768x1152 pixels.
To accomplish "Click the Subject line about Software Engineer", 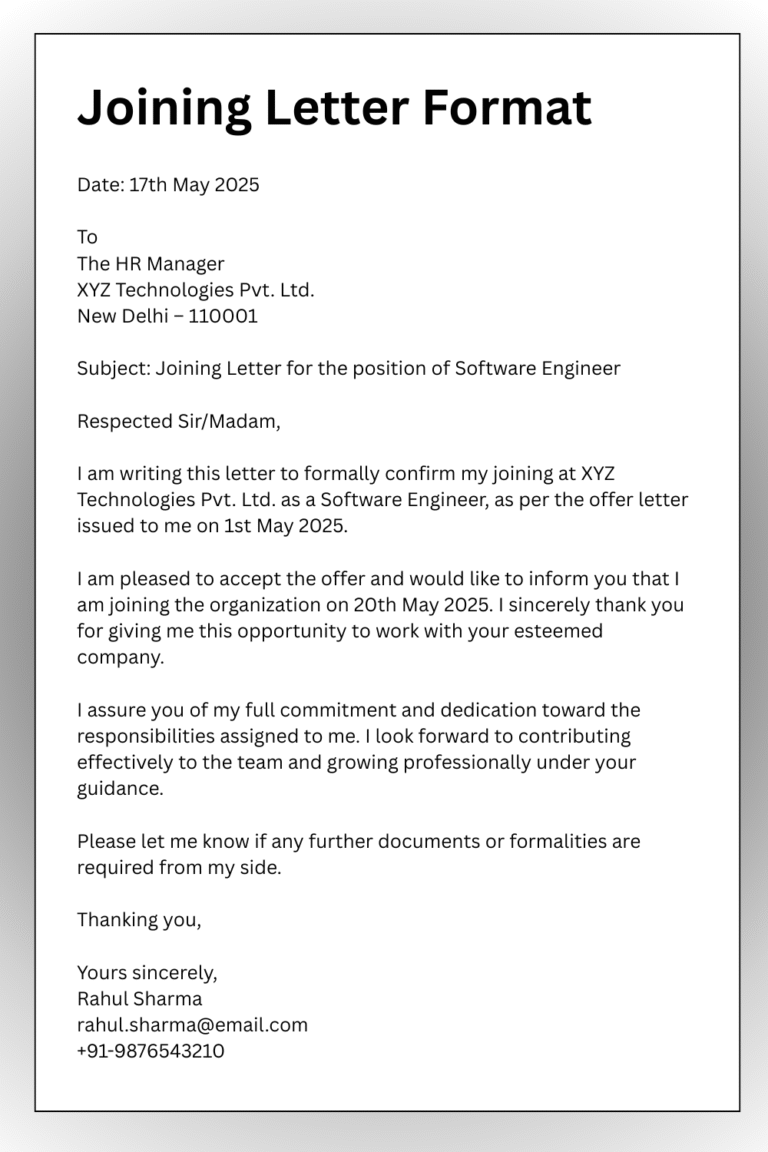I will (348, 368).
